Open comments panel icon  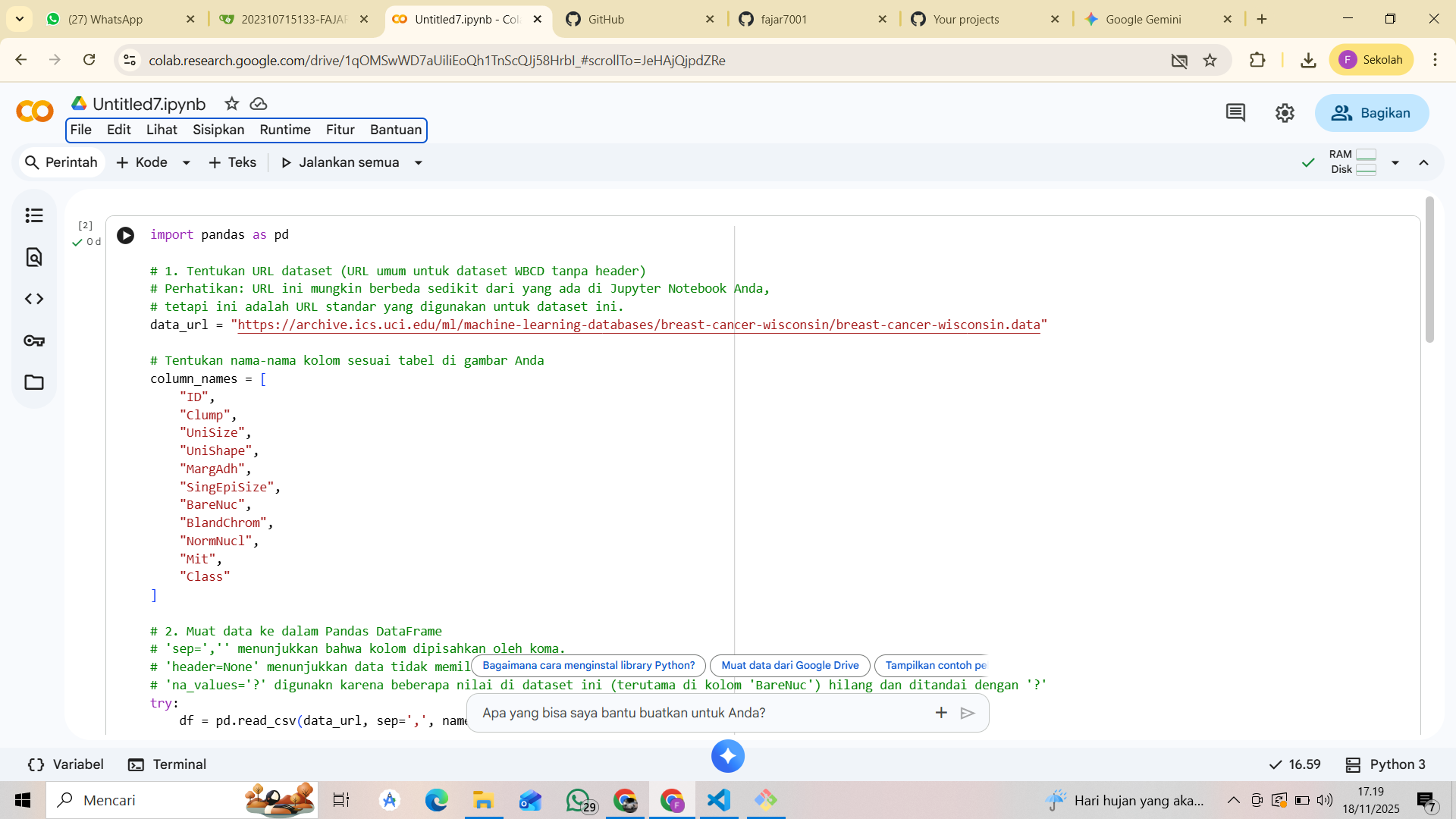1235,113
